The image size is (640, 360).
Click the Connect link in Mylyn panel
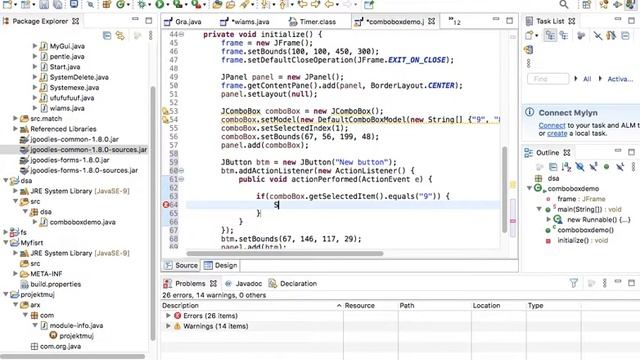coord(552,125)
